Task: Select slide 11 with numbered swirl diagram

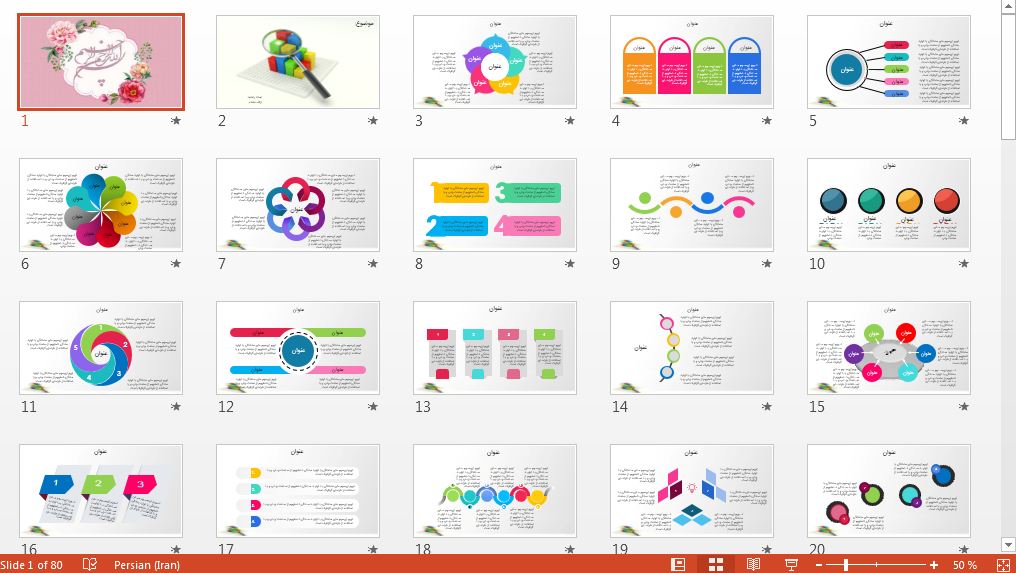Action: (x=101, y=348)
